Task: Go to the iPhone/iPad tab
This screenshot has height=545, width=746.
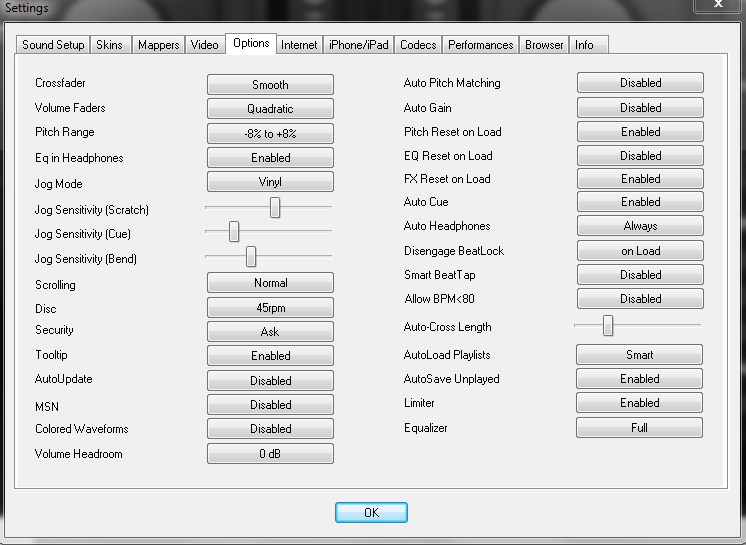Action: pos(359,45)
